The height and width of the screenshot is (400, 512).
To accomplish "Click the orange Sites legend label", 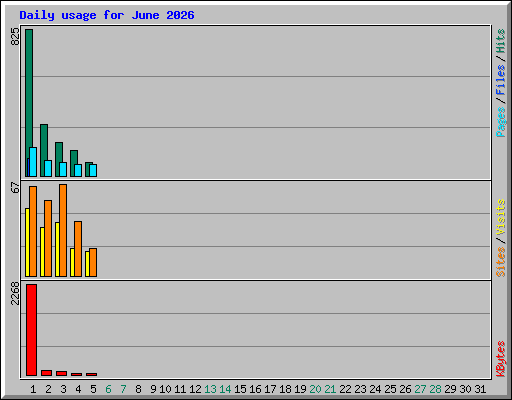I will pyautogui.click(x=500, y=262).
